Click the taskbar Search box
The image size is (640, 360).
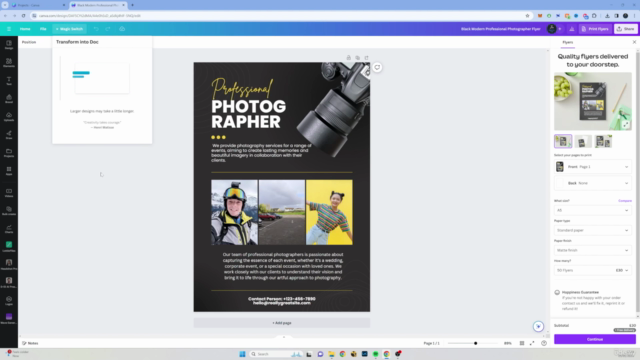(276, 354)
